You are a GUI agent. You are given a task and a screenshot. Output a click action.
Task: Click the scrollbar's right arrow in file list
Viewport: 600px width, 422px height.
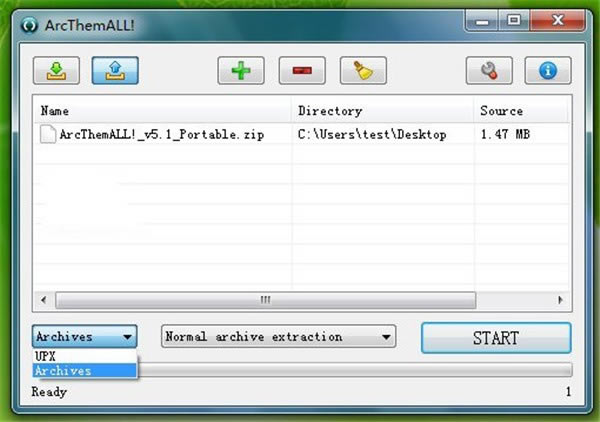click(560, 299)
